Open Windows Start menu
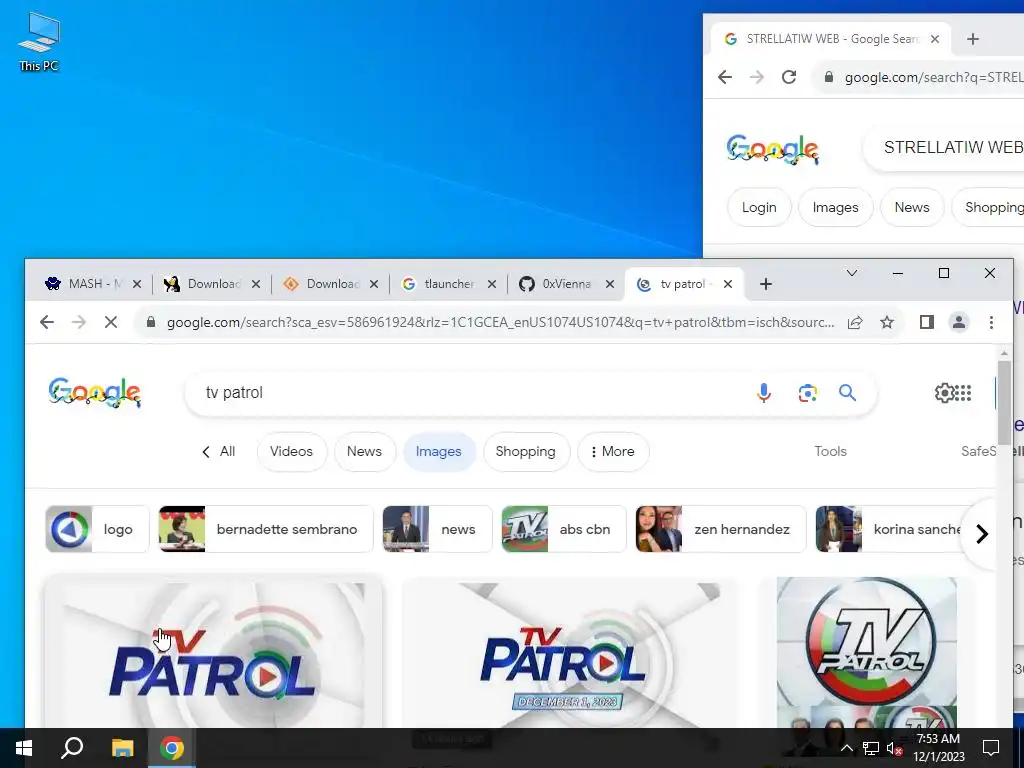The width and height of the screenshot is (1024, 768). tap(24, 748)
